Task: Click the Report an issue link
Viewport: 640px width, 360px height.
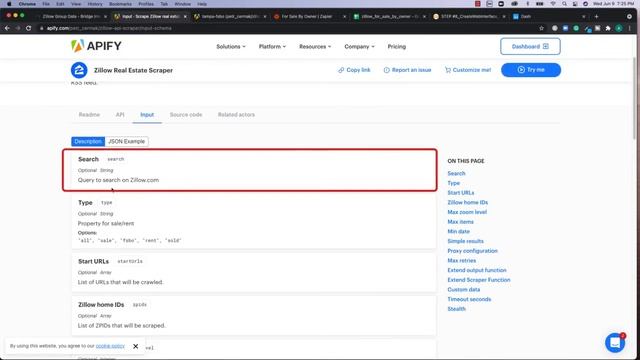Action: point(407,70)
